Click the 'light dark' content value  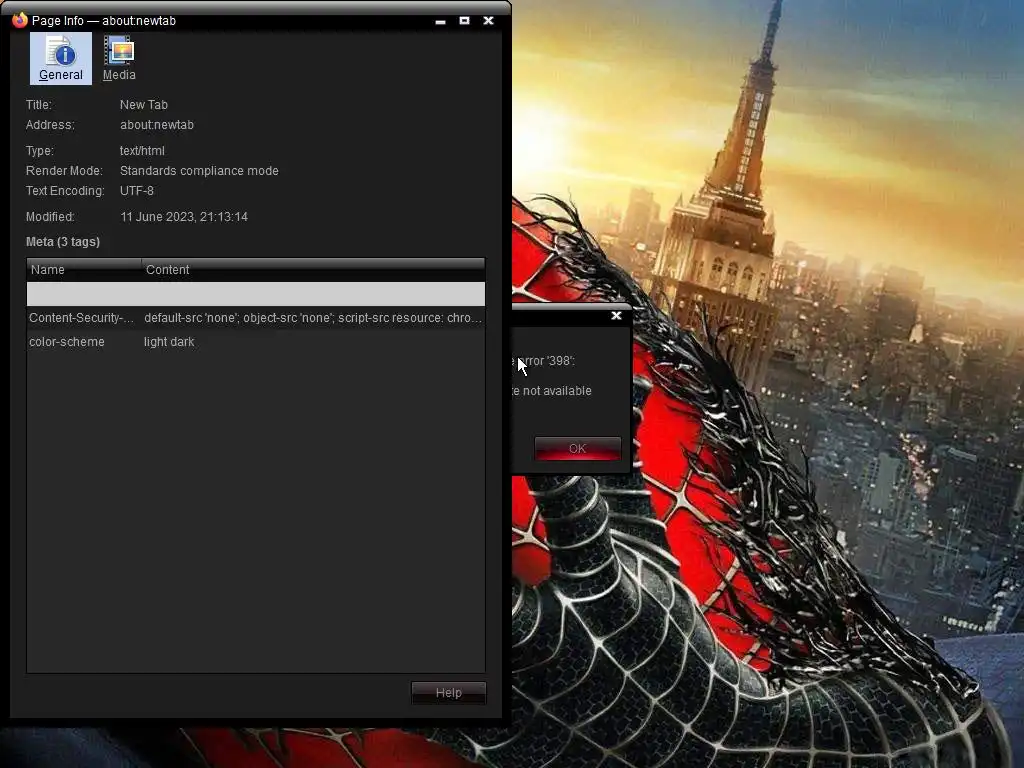click(169, 342)
